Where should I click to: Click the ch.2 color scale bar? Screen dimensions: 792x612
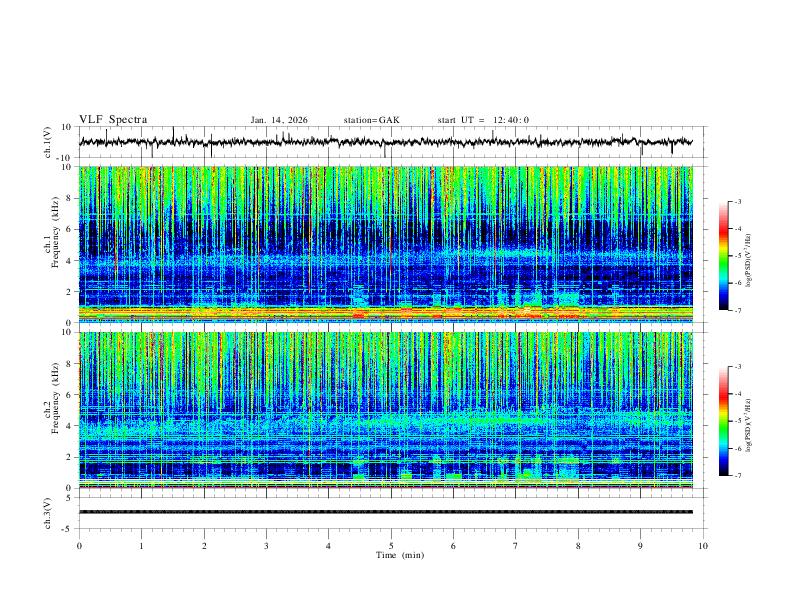723,421
